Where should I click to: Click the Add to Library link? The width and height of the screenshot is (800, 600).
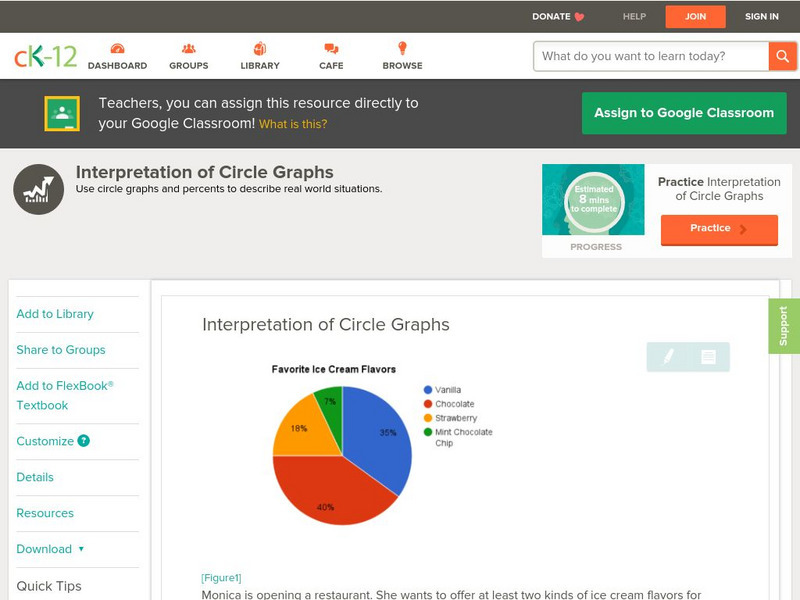(55, 314)
